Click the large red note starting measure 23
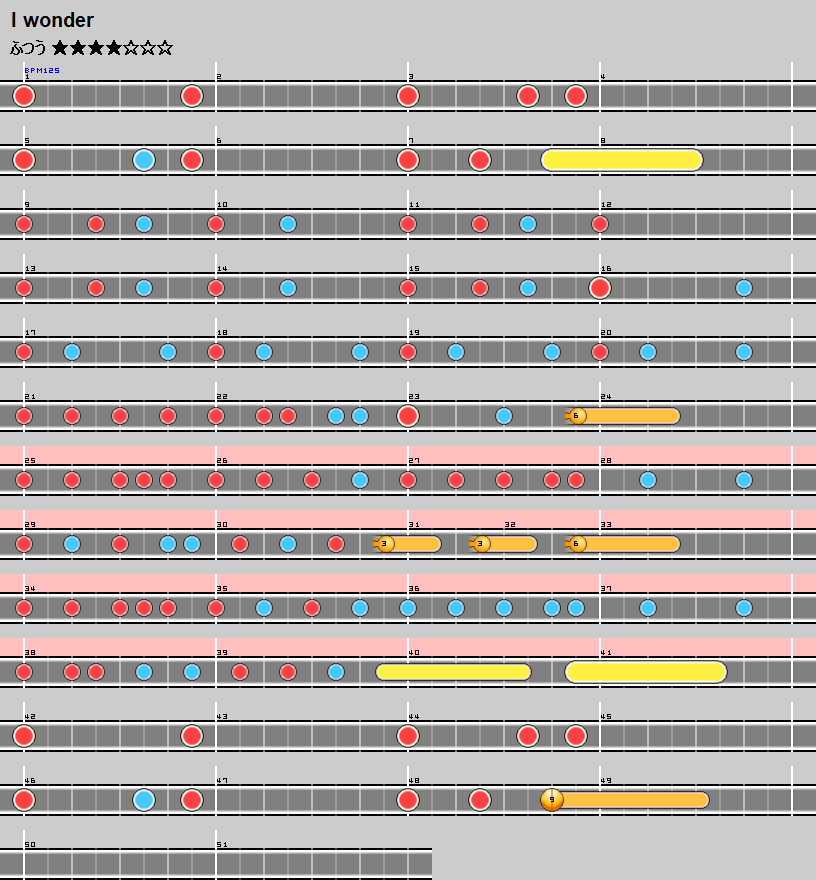 408,416
